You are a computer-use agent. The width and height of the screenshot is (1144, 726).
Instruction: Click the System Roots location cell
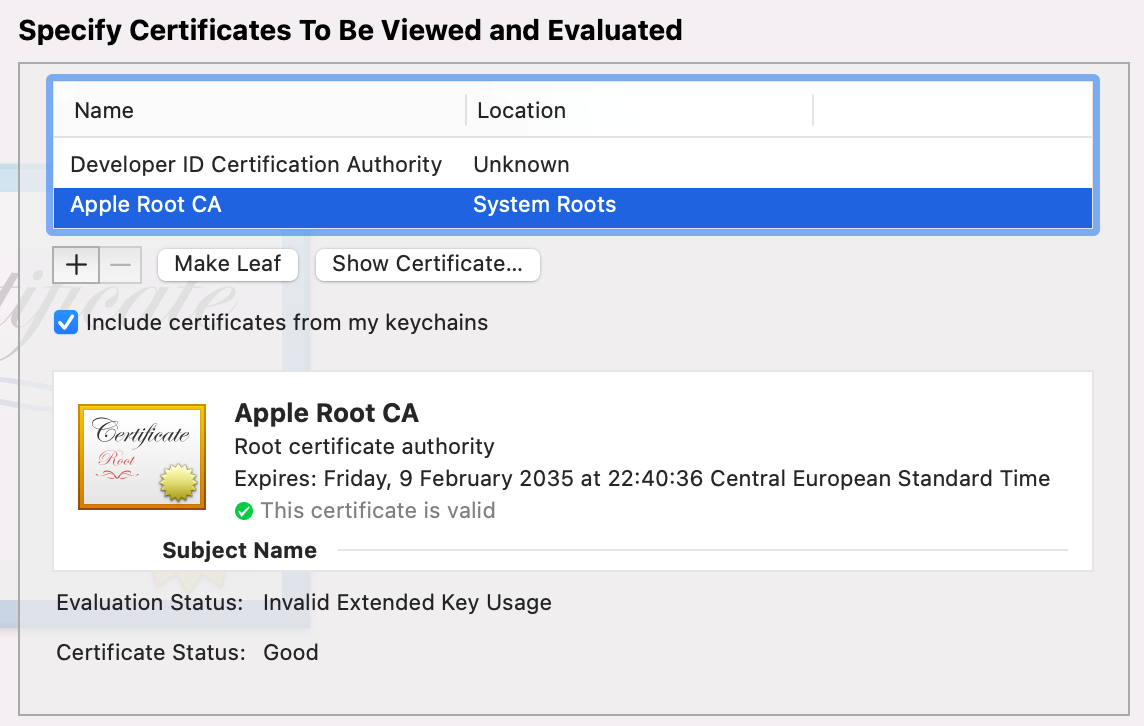coord(544,205)
